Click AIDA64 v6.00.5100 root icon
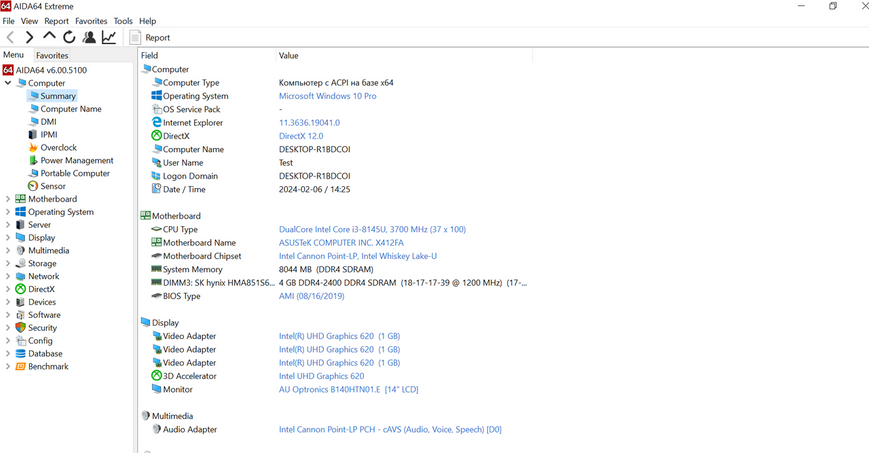This screenshot has height=453, width=869. (x=8, y=70)
